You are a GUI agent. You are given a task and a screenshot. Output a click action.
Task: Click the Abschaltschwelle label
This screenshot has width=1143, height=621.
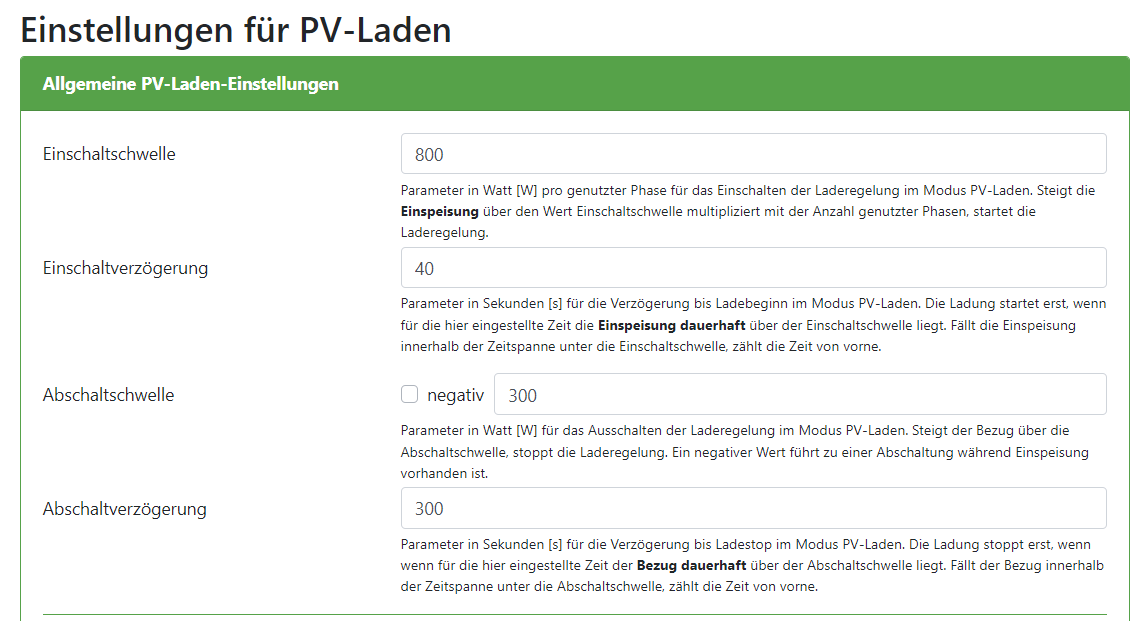pos(108,395)
